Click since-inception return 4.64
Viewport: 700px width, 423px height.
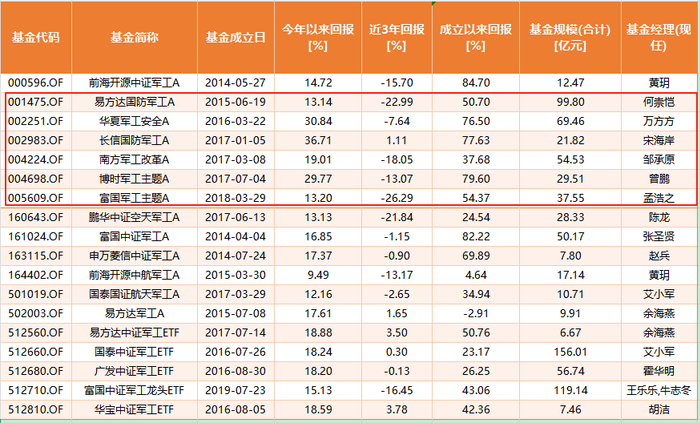click(475, 275)
